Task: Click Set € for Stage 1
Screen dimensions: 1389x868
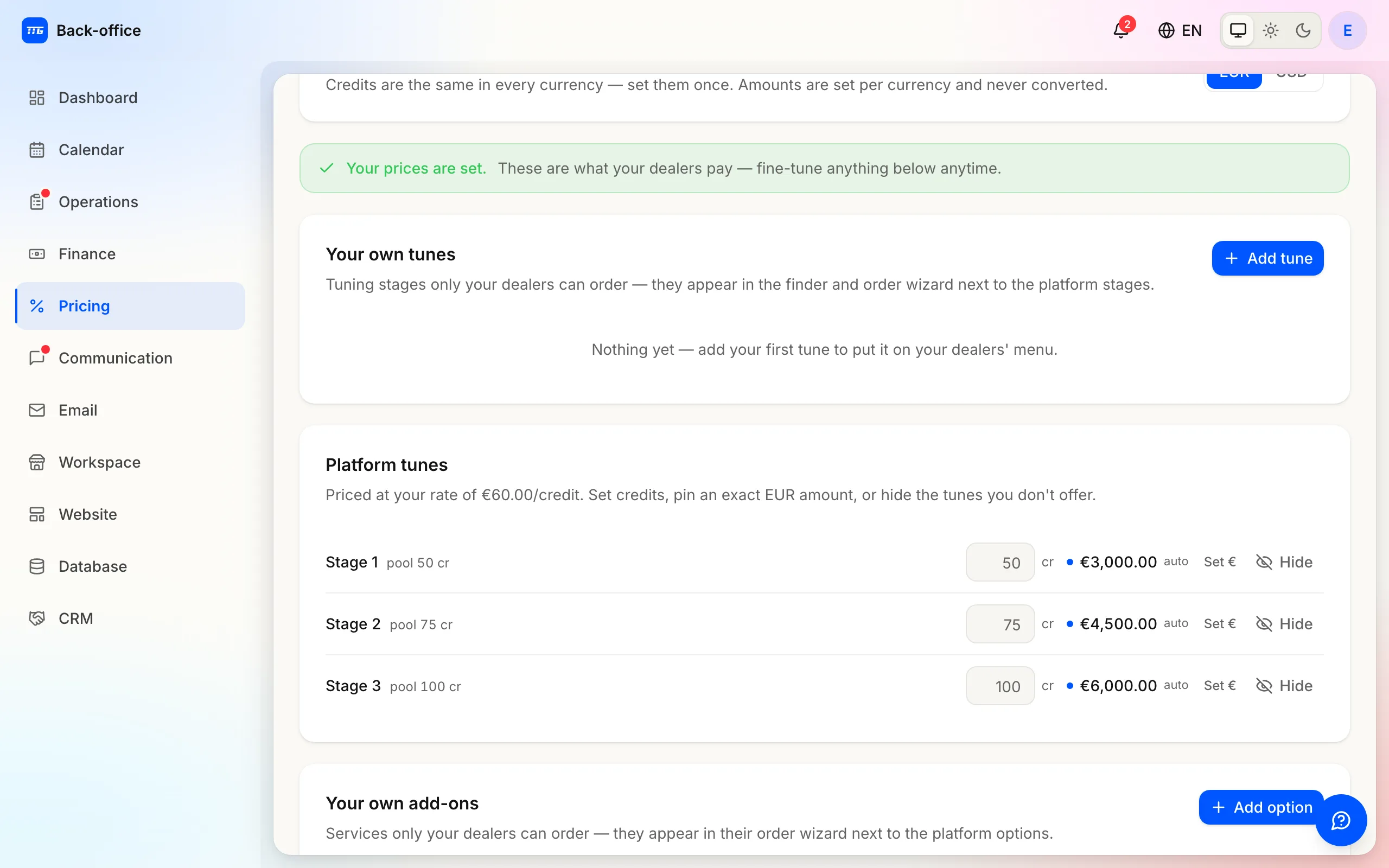Action: [x=1220, y=562]
